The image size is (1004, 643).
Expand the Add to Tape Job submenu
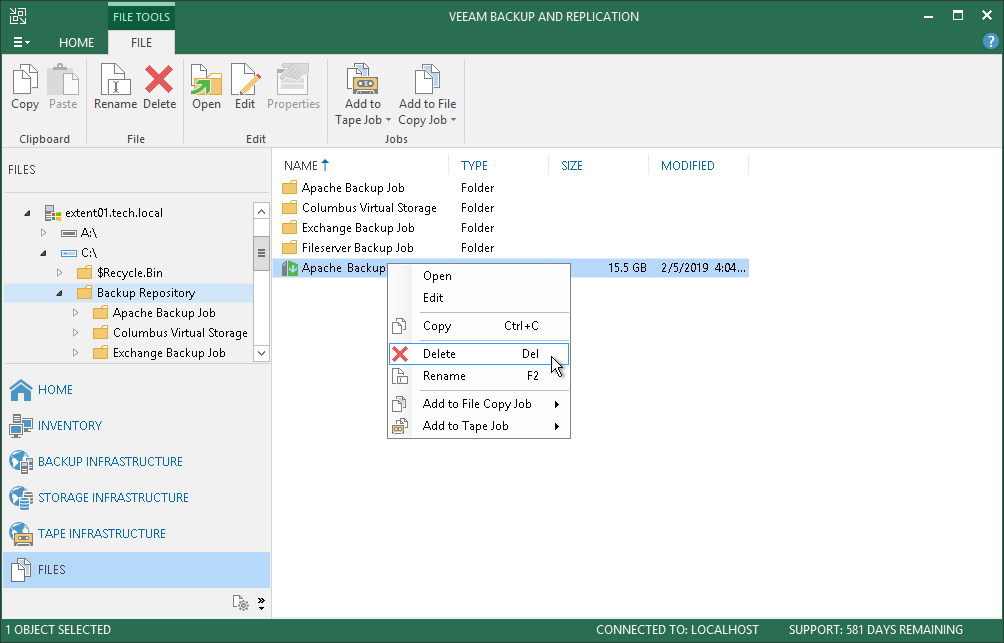coord(479,426)
